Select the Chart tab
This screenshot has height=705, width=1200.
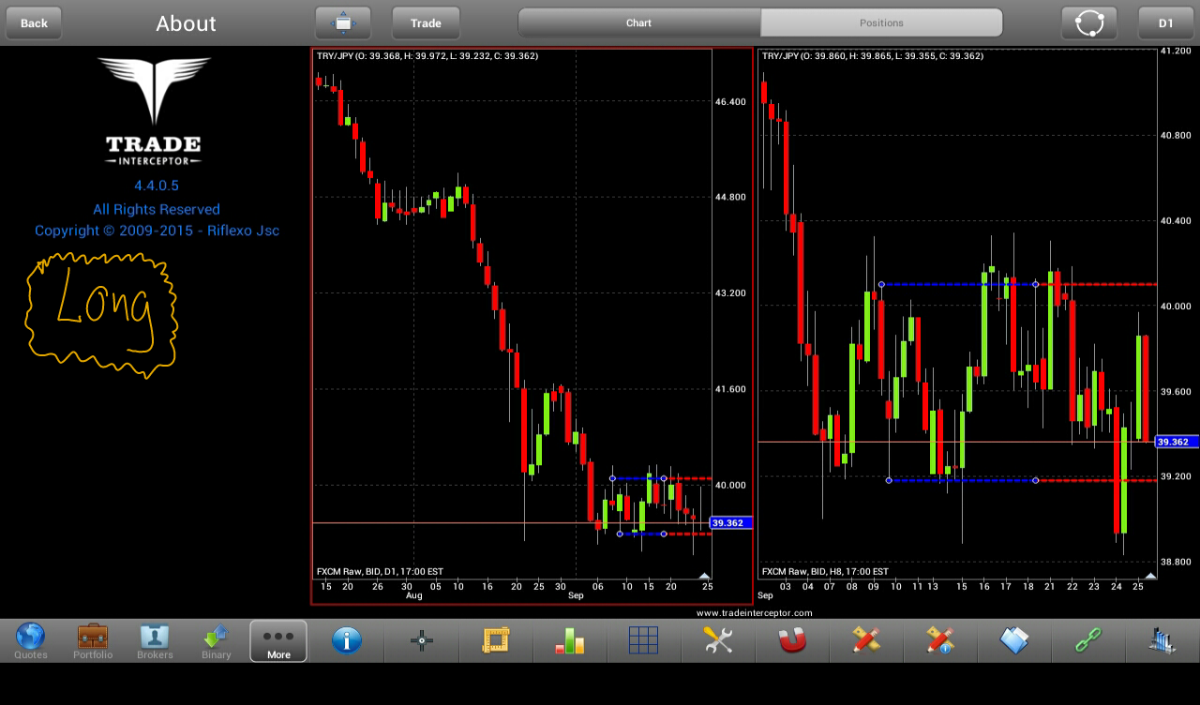(x=639, y=23)
